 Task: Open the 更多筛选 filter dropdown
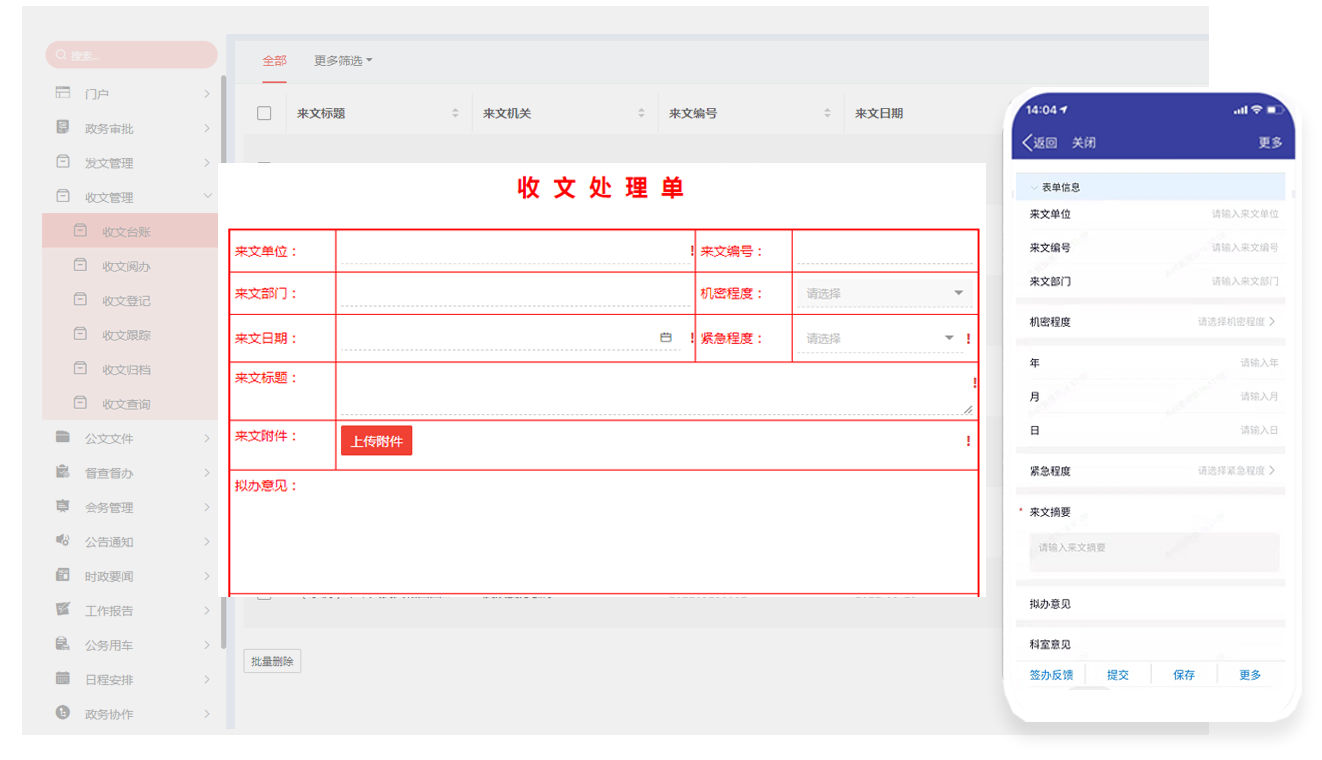pos(343,61)
